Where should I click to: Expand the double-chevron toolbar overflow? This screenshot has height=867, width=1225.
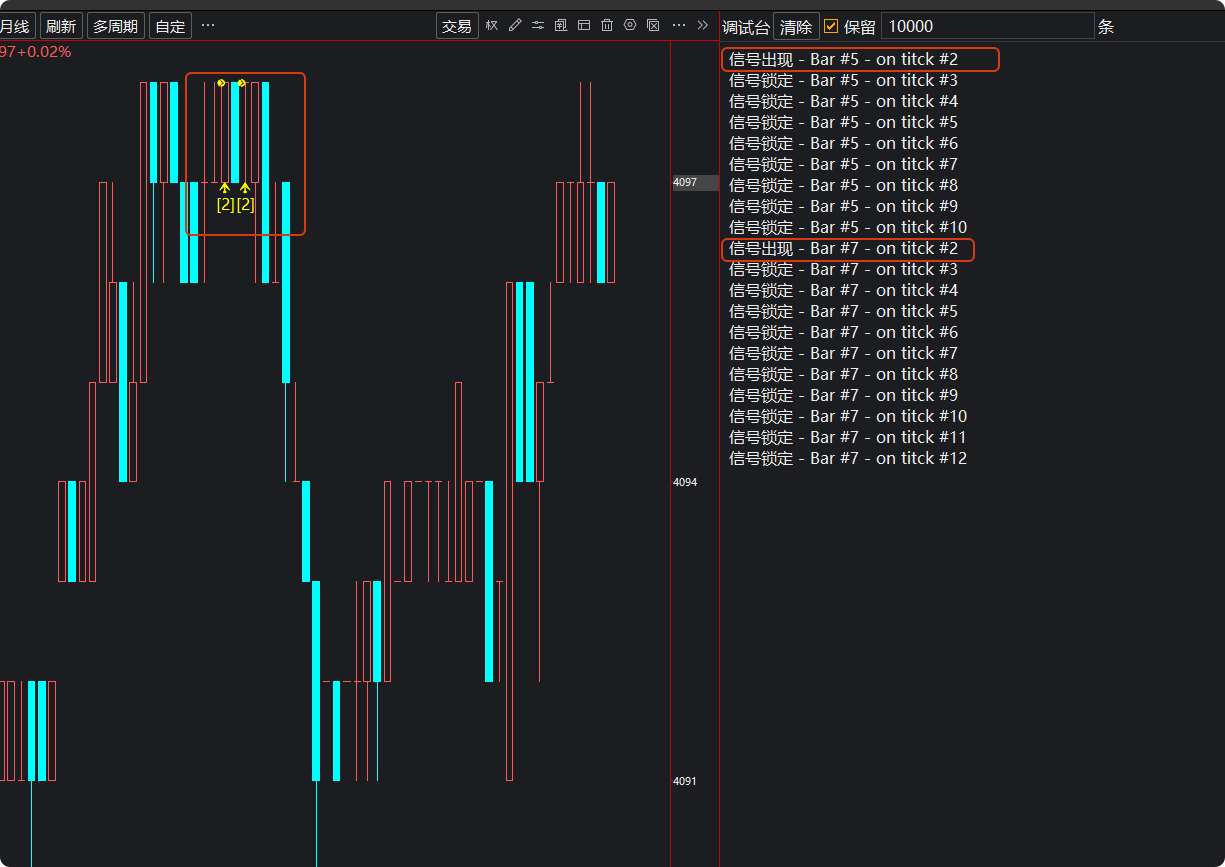(x=702, y=26)
